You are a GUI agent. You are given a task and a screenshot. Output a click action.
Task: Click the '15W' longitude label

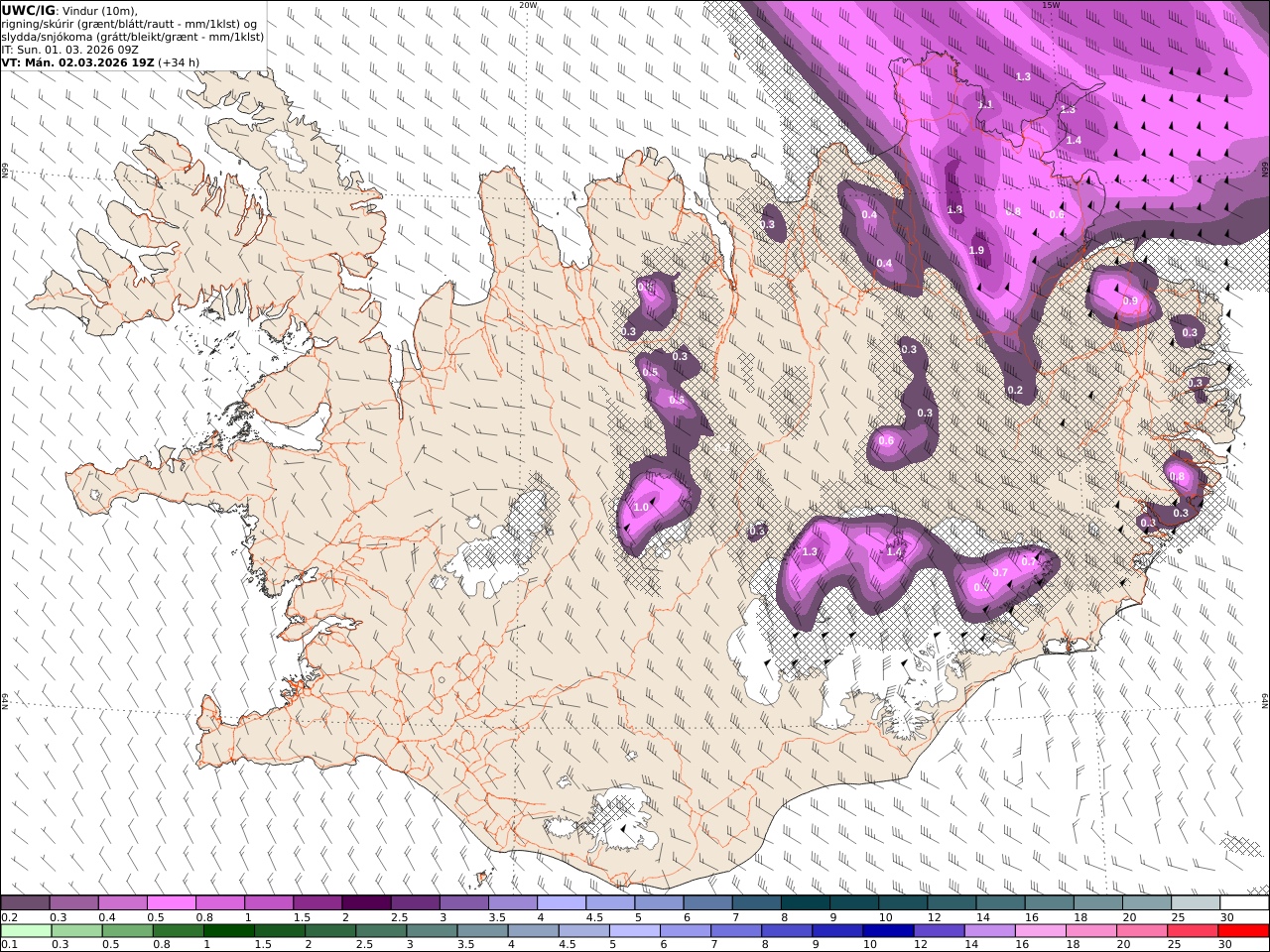(1051, 5)
